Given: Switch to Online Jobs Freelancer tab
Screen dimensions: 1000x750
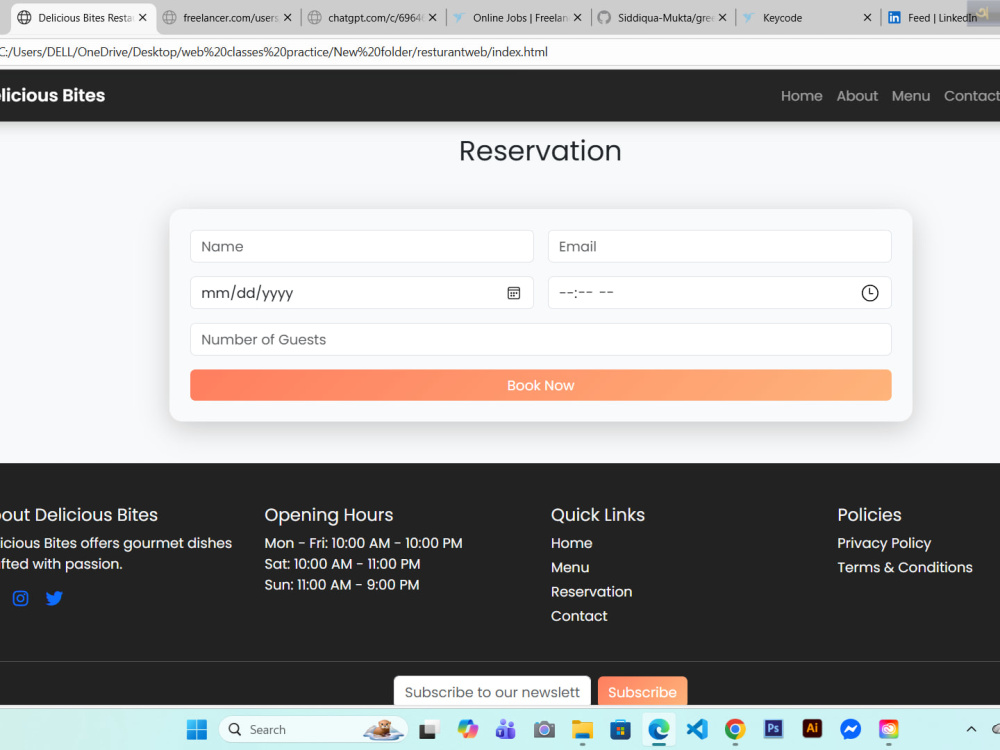Looking at the screenshot, I should 518,18.
